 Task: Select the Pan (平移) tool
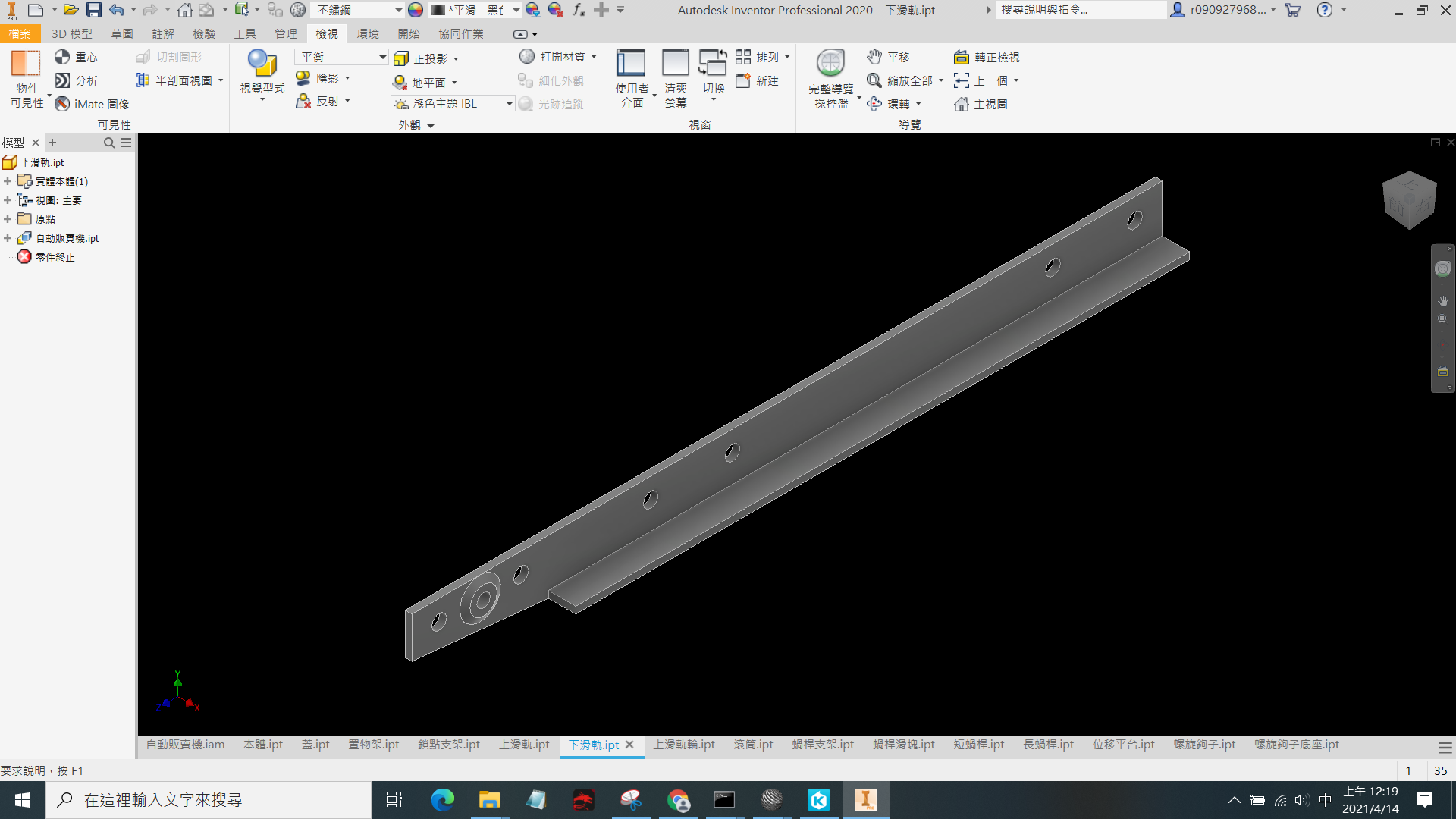(888, 57)
